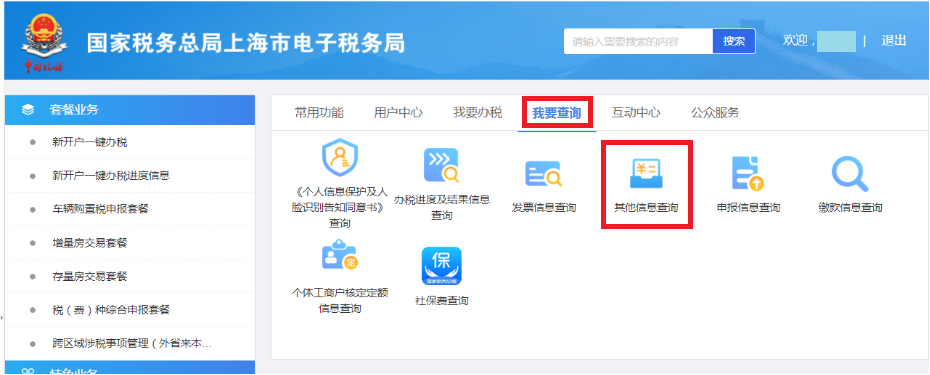Click the 套餐业务 layers icon

pyautogui.click(x=28, y=110)
